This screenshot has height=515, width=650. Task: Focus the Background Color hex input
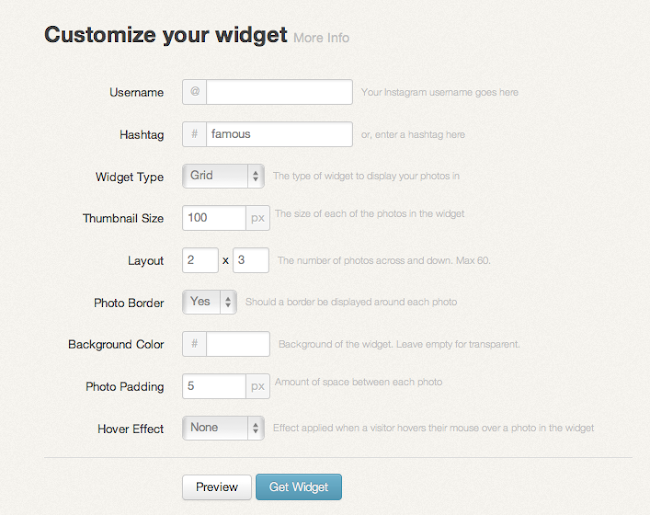point(238,344)
